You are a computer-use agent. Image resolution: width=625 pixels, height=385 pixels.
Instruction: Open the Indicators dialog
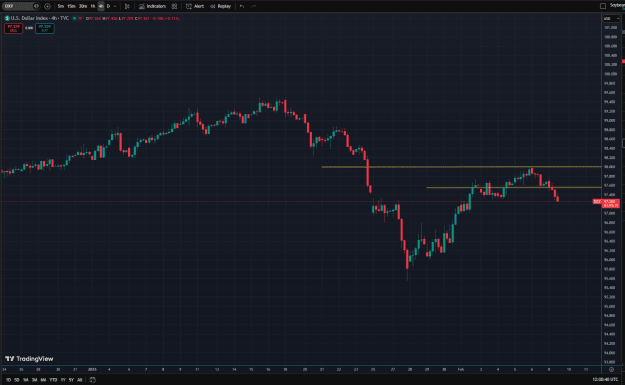(x=152, y=6)
